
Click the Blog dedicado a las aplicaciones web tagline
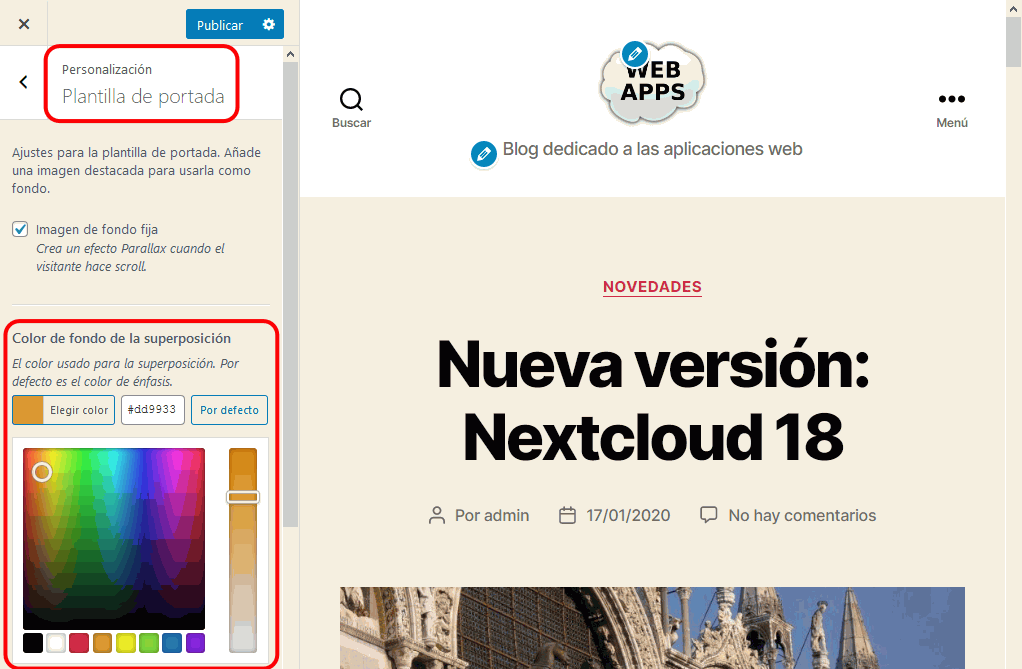652,149
